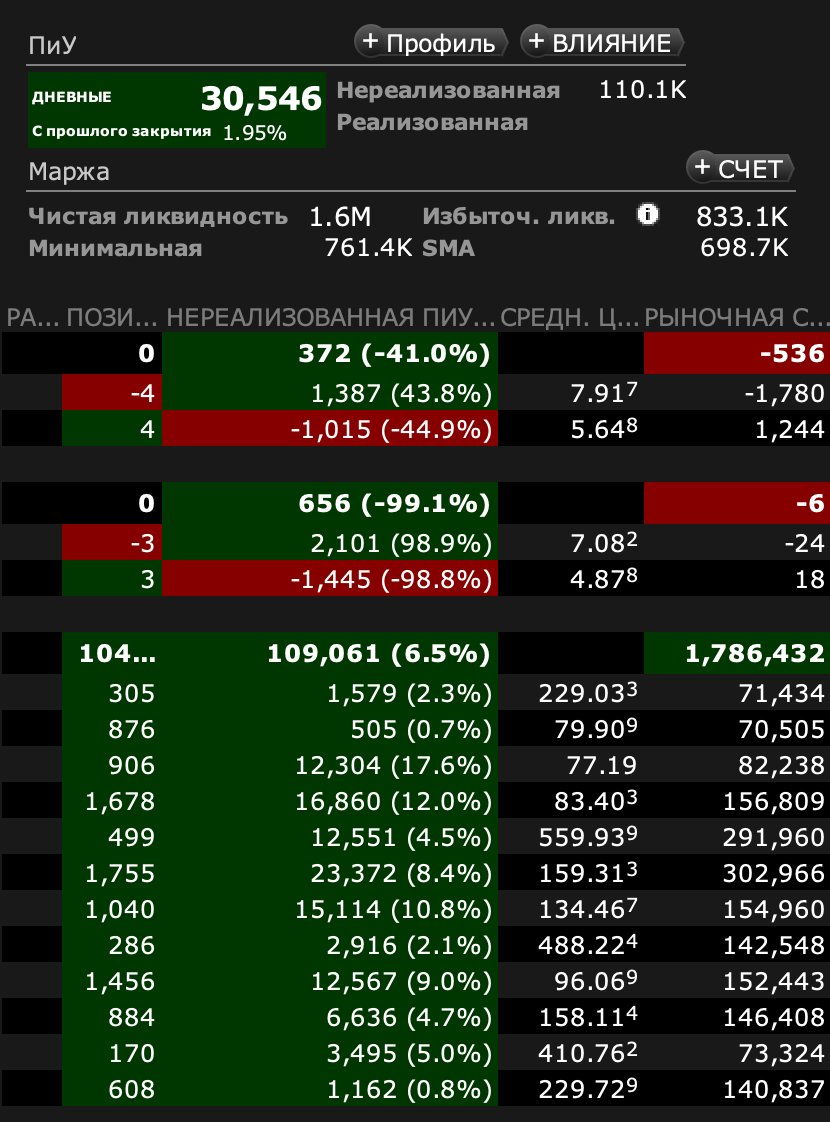830x1122 pixels.
Task: Click the ПиУ section heading
Action: 52,45
